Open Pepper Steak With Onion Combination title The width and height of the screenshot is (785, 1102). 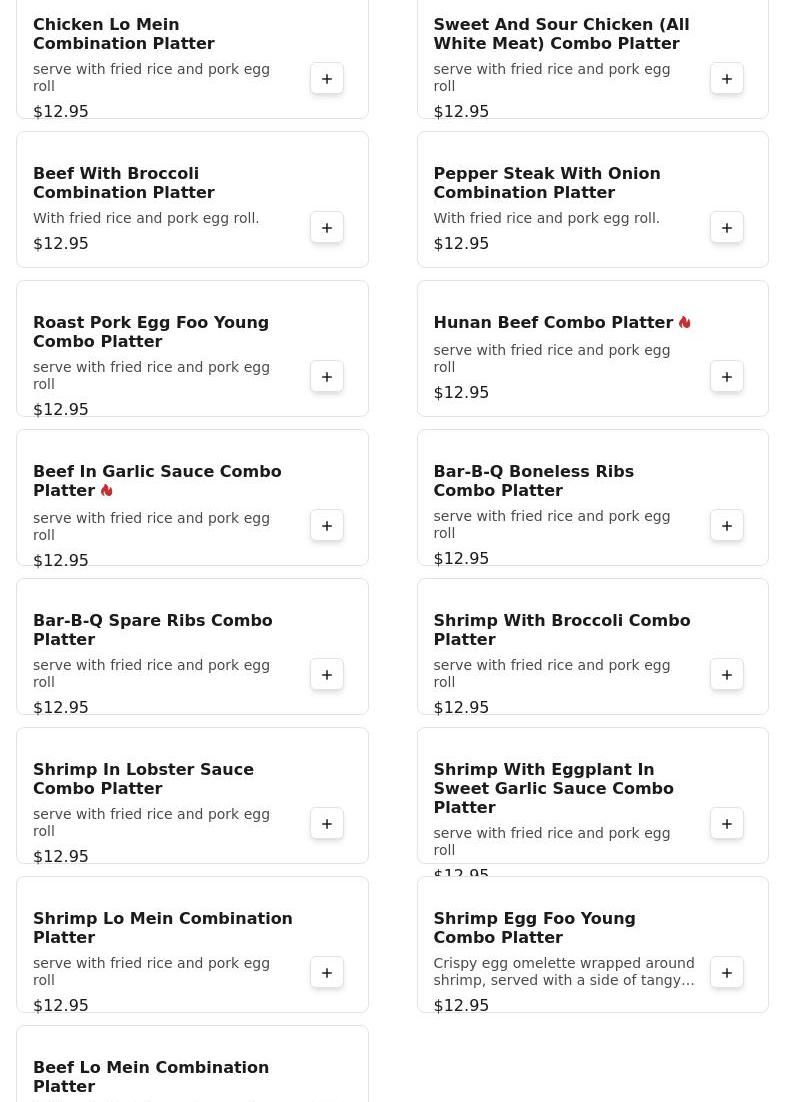(x=546, y=183)
